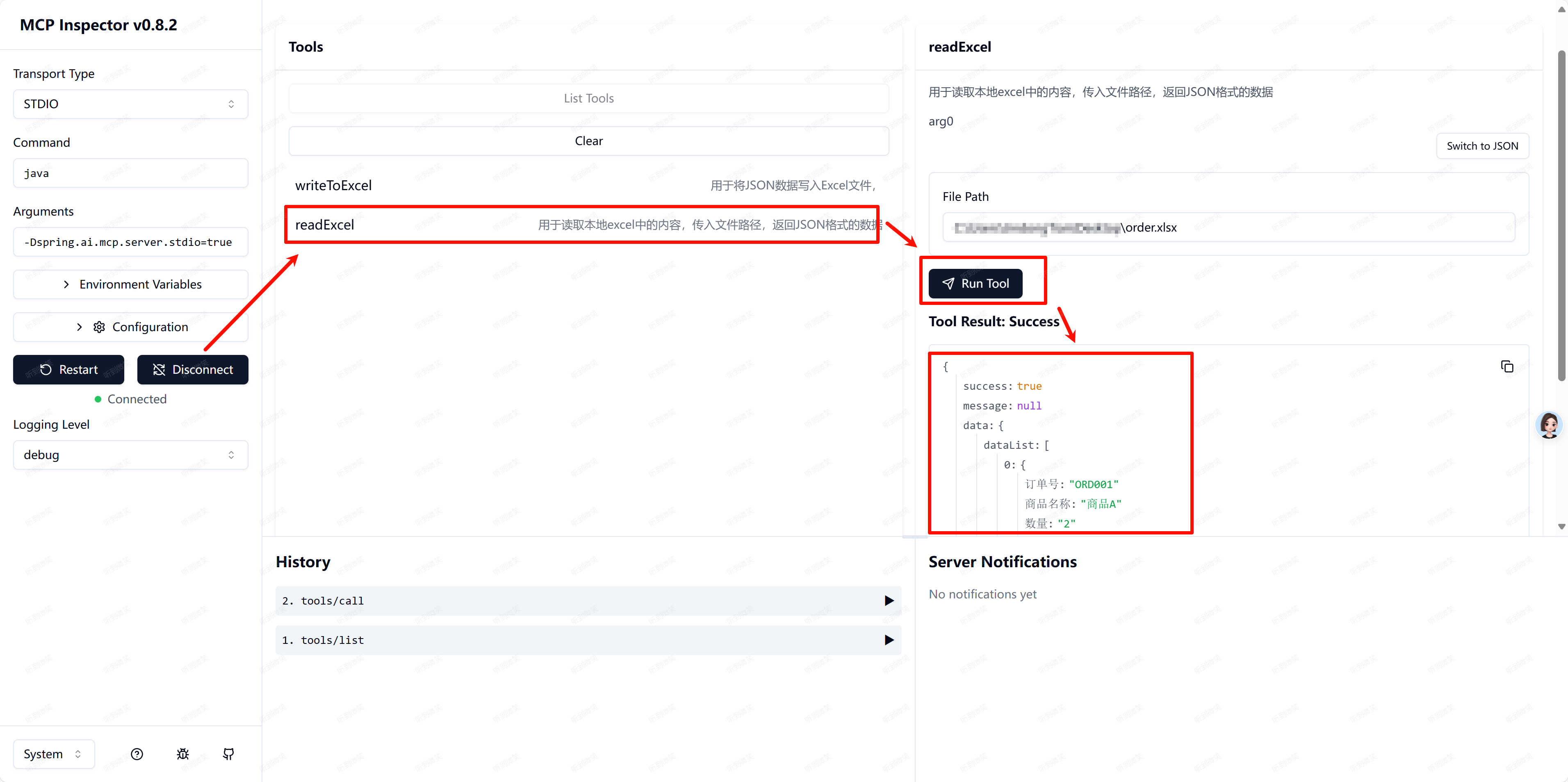Open the System theme selector
Viewport: 1568px width, 782px height.
[53, 754]
